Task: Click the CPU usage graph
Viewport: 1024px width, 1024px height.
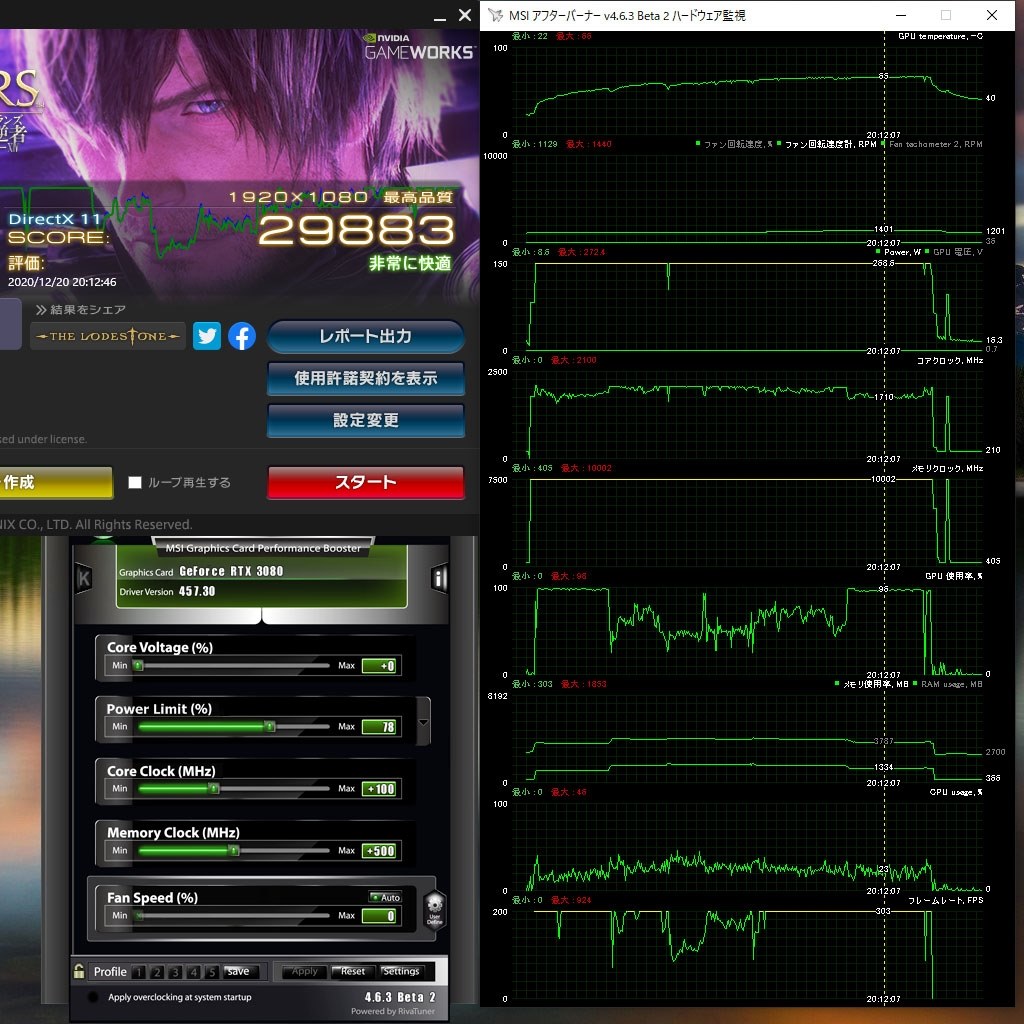Action: 746,847
